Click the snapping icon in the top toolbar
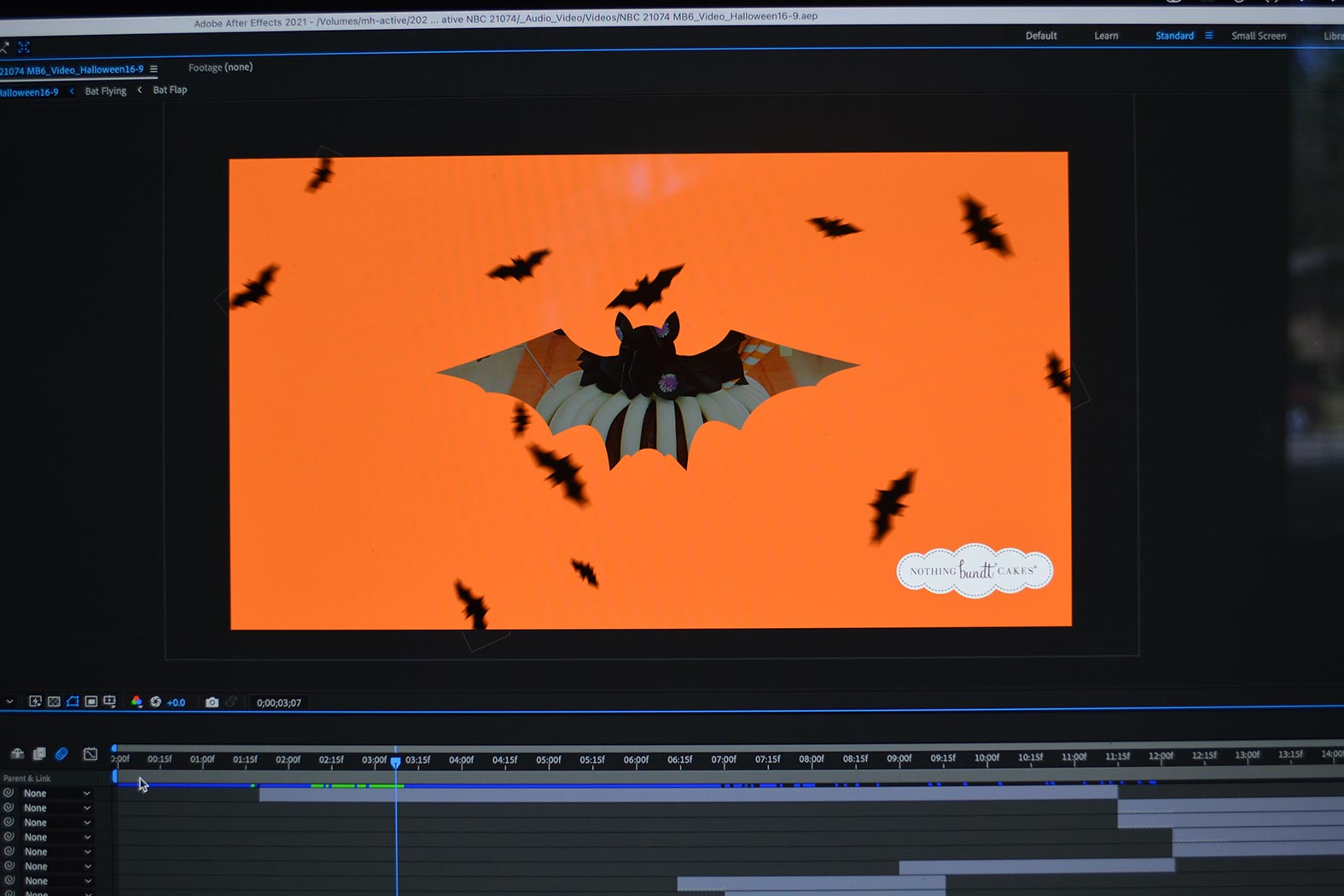The width and height of the screenshot is (1344, 896). [24, 47]
